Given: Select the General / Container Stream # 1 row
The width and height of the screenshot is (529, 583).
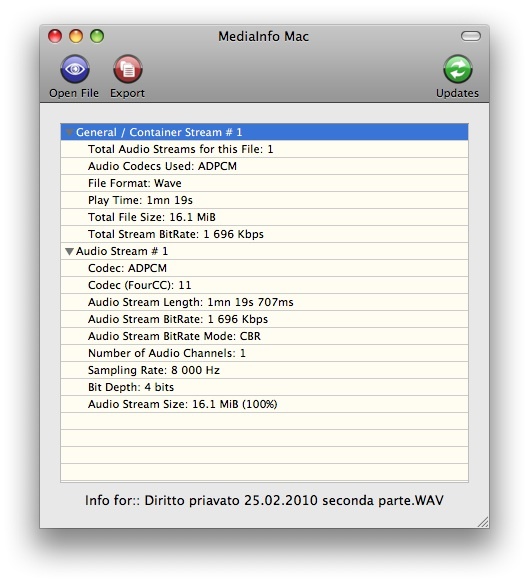Looking at the screenshot, I should pyautogui.click(x=264, y=132).
